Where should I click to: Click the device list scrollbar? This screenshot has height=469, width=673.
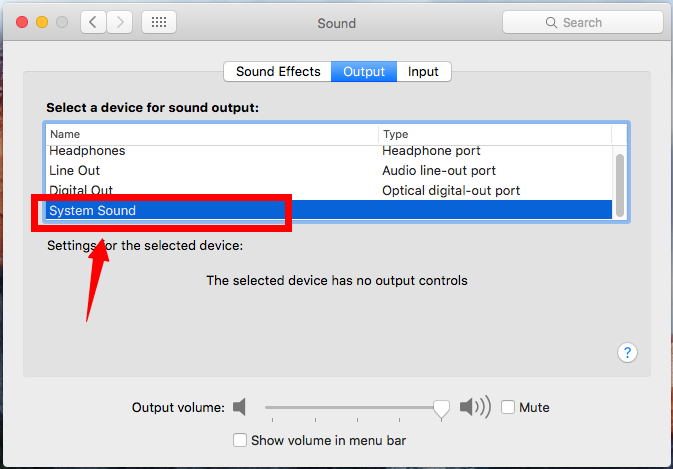click(x=619, y=185)
